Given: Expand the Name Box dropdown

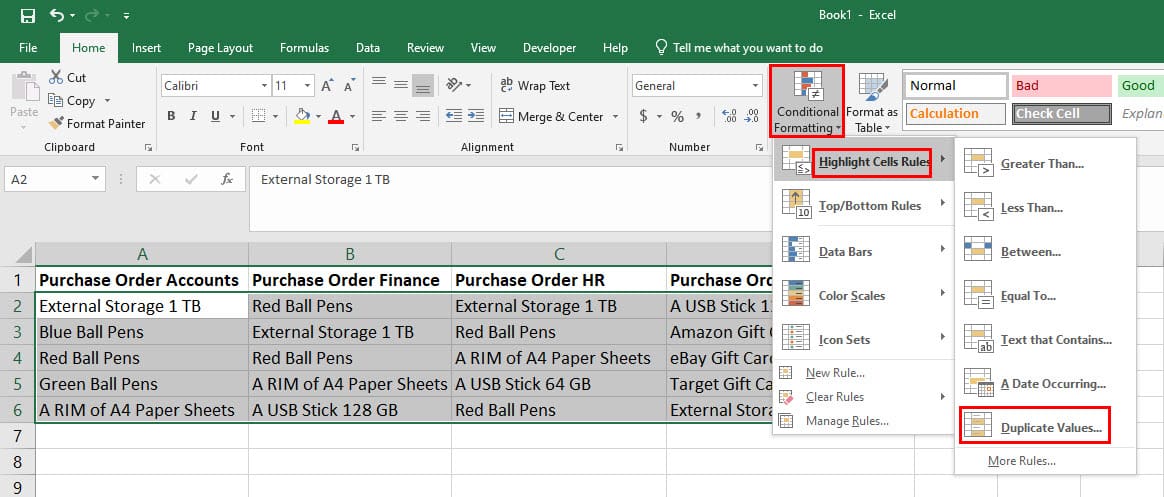Looking at the screenshot, I should pos(94,179).
